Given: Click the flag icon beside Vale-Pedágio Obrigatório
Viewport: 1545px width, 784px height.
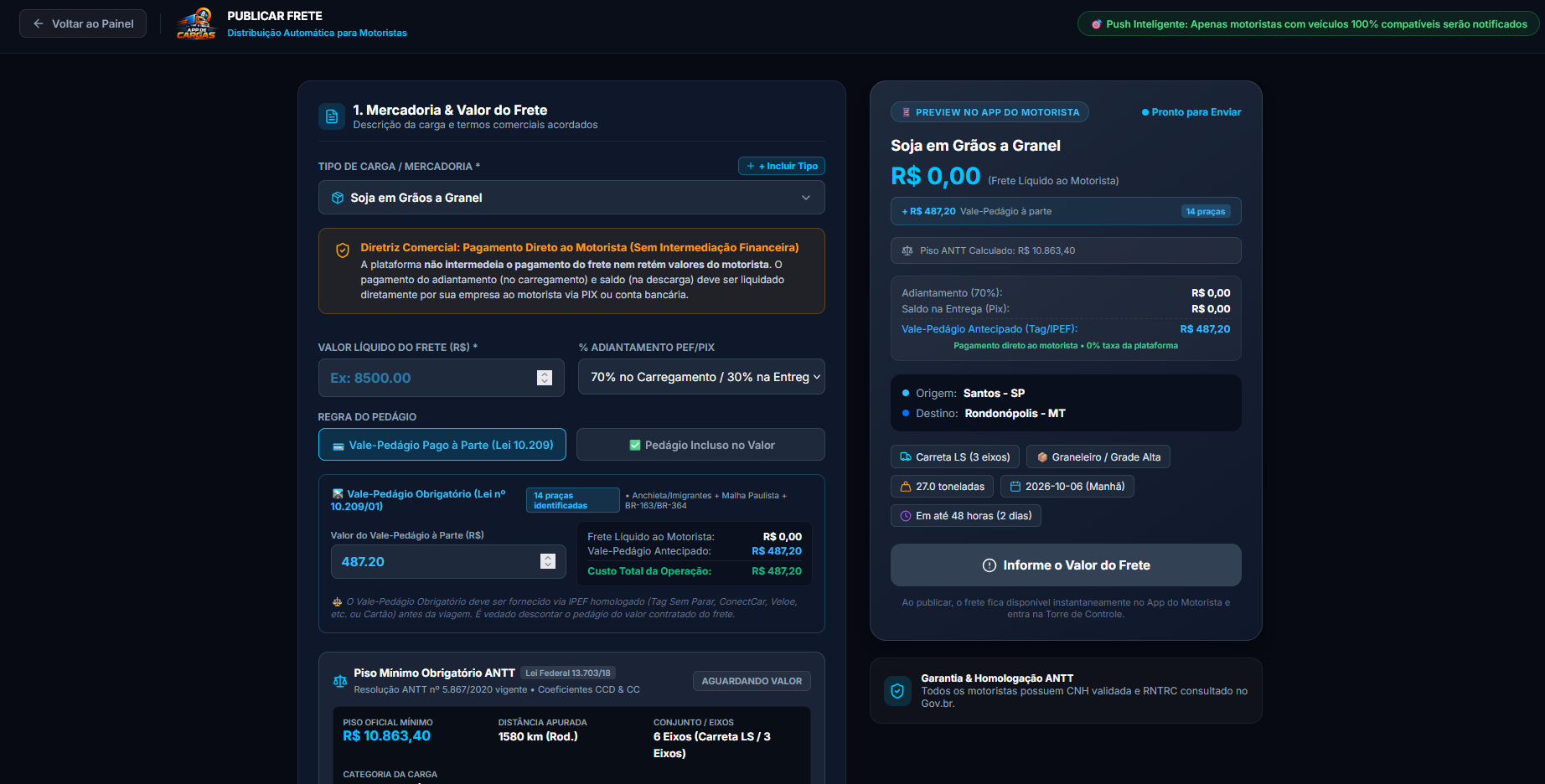Looking at the screenshot, I should pos(338,494).
